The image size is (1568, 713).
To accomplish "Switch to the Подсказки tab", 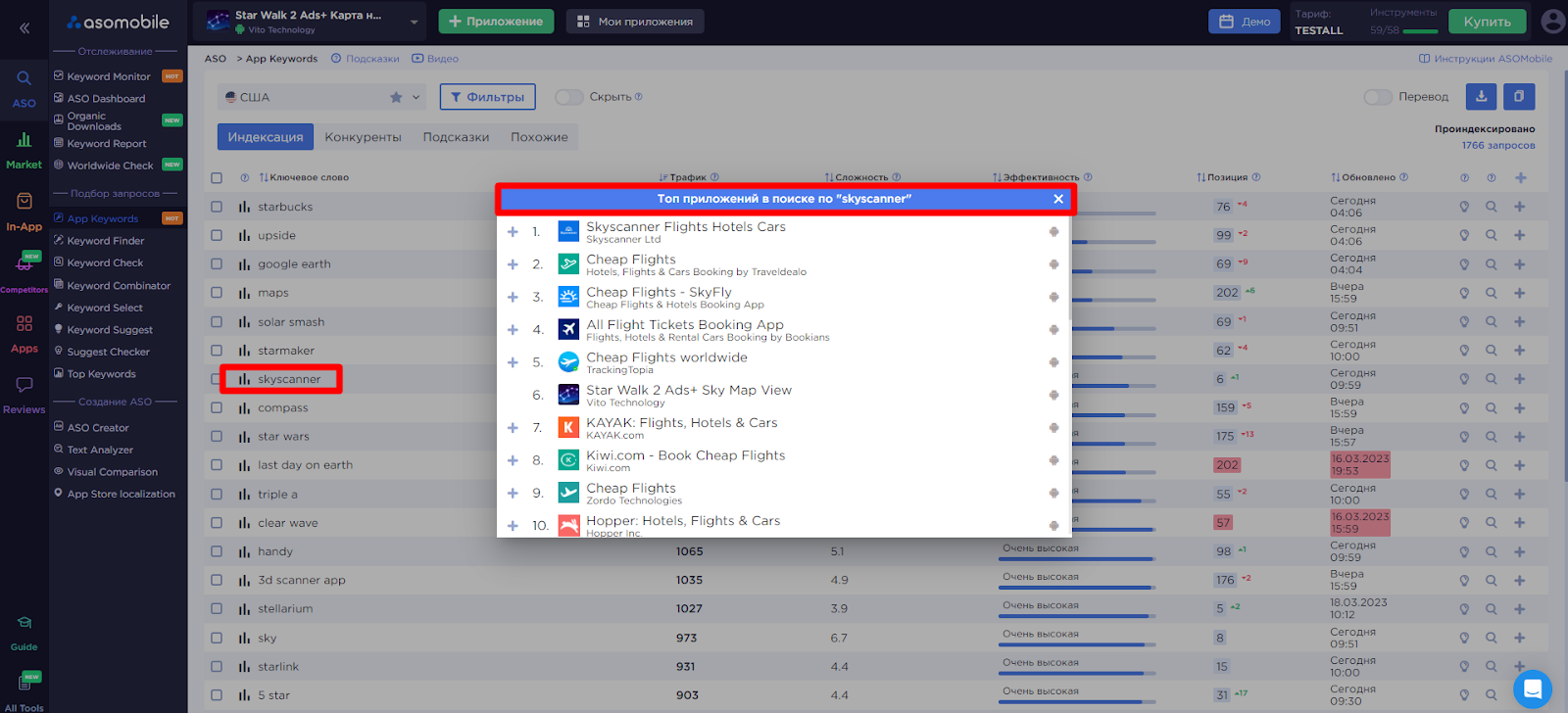I will tap(456, 137).
